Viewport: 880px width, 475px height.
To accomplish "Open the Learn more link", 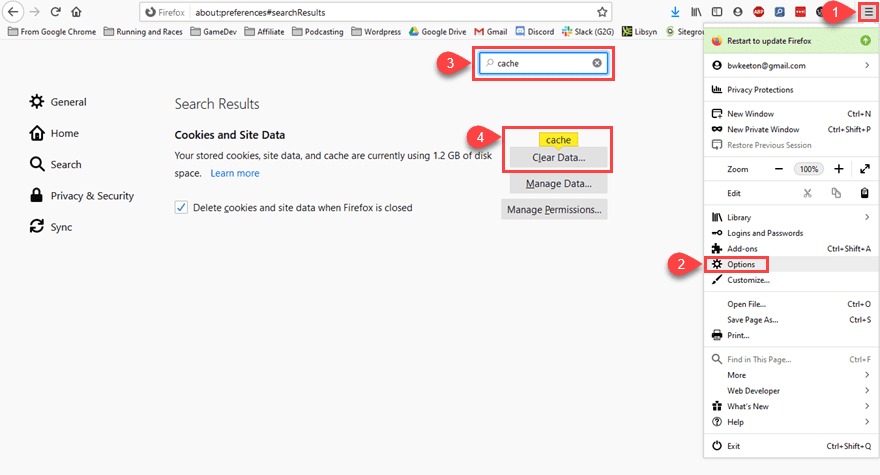I will click(x=235, y=173).
